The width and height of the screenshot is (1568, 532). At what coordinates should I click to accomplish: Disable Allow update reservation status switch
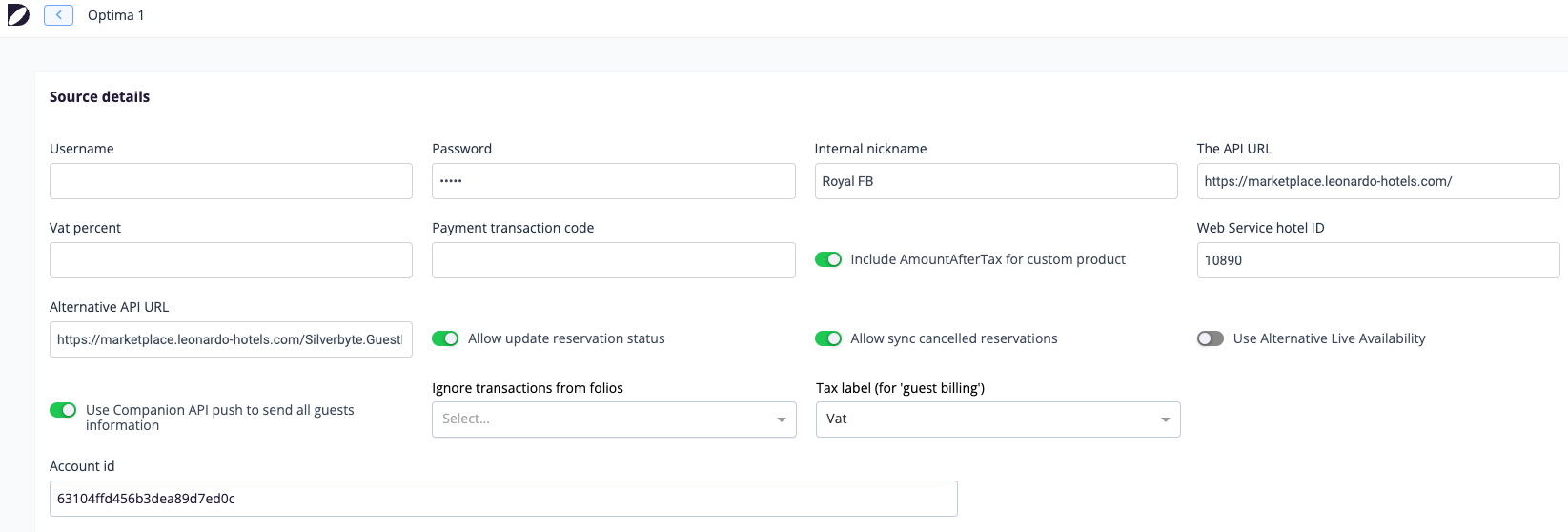[x=445, y=338]
